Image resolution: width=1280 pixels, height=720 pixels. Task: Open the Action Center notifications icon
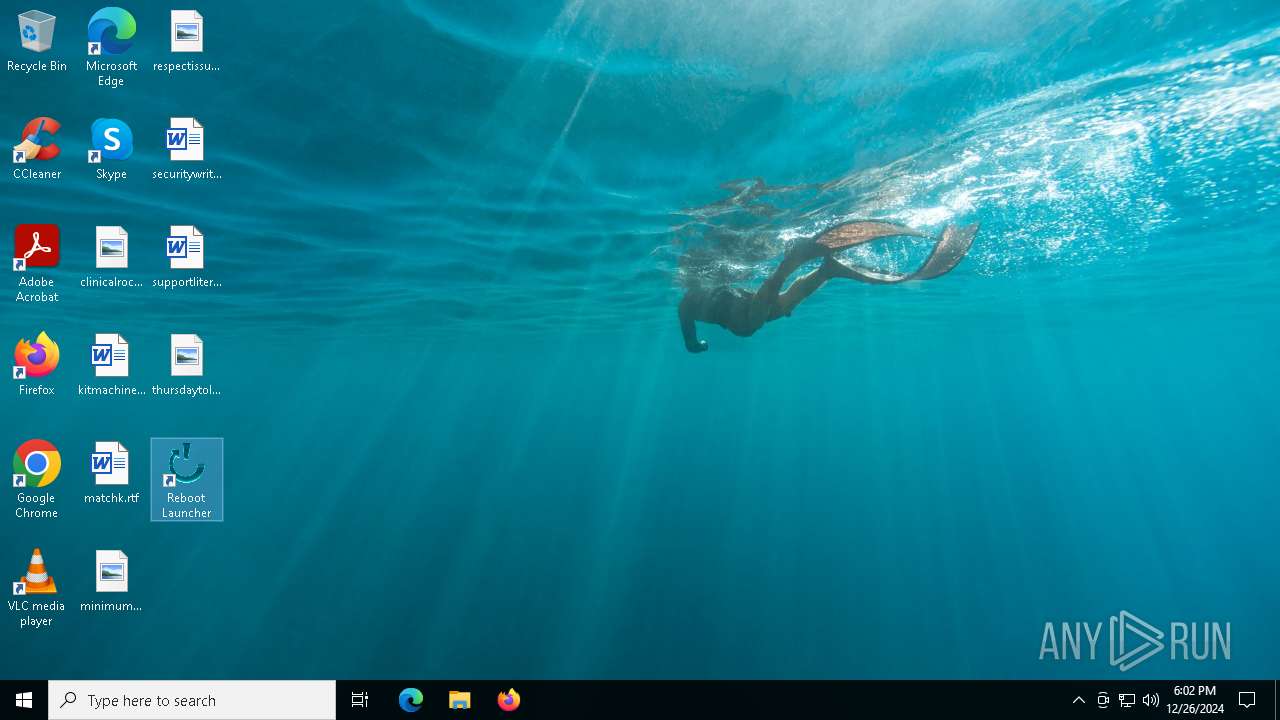1248,700
